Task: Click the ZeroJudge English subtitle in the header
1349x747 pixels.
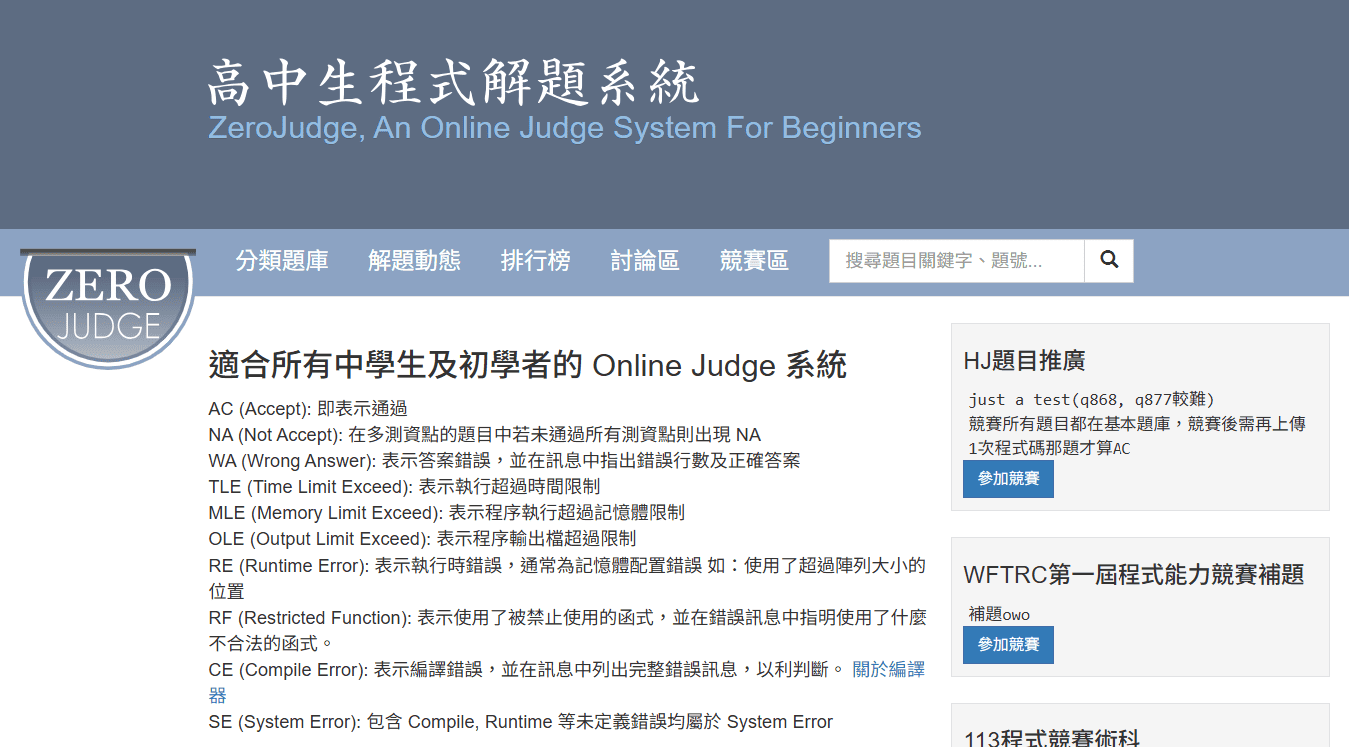Action: (x=564, y=128)
